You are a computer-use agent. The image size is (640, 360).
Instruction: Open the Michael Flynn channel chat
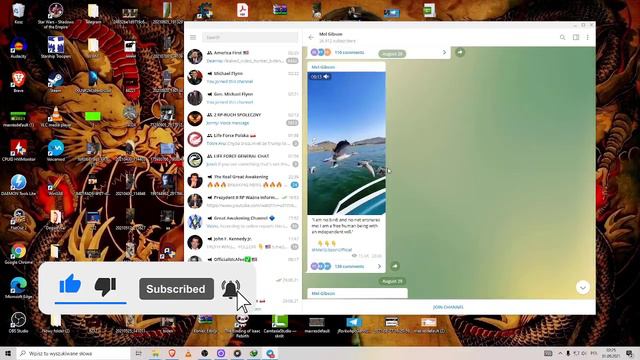pos(243,77)
